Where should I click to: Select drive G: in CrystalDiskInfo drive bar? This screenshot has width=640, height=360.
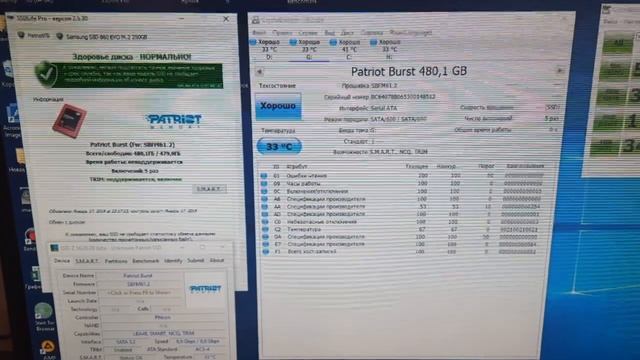pyautogui.click(x=309, y=49)
